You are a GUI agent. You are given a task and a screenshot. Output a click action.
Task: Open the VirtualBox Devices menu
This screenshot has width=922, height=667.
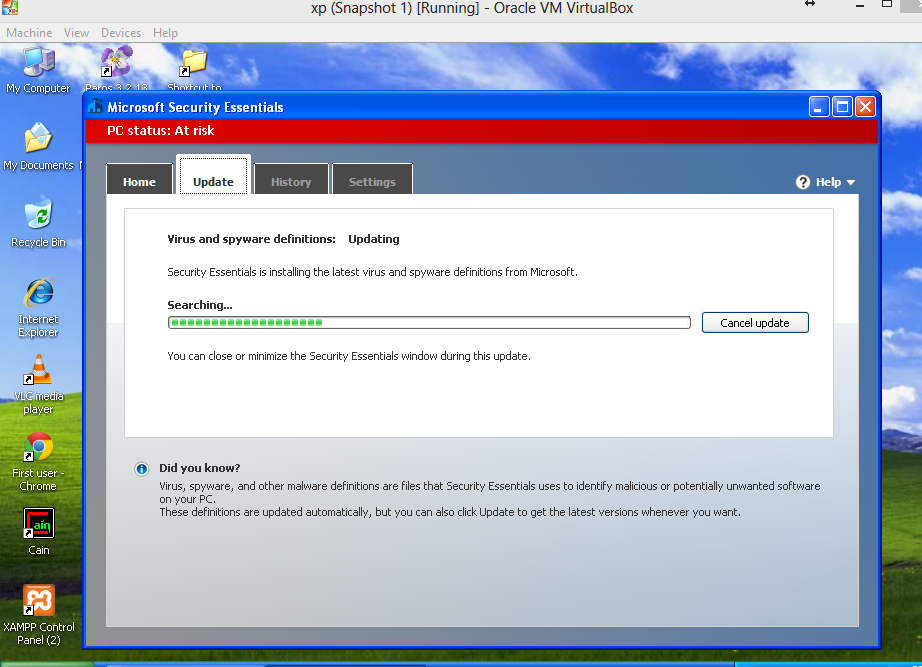(x=121, y=33)
